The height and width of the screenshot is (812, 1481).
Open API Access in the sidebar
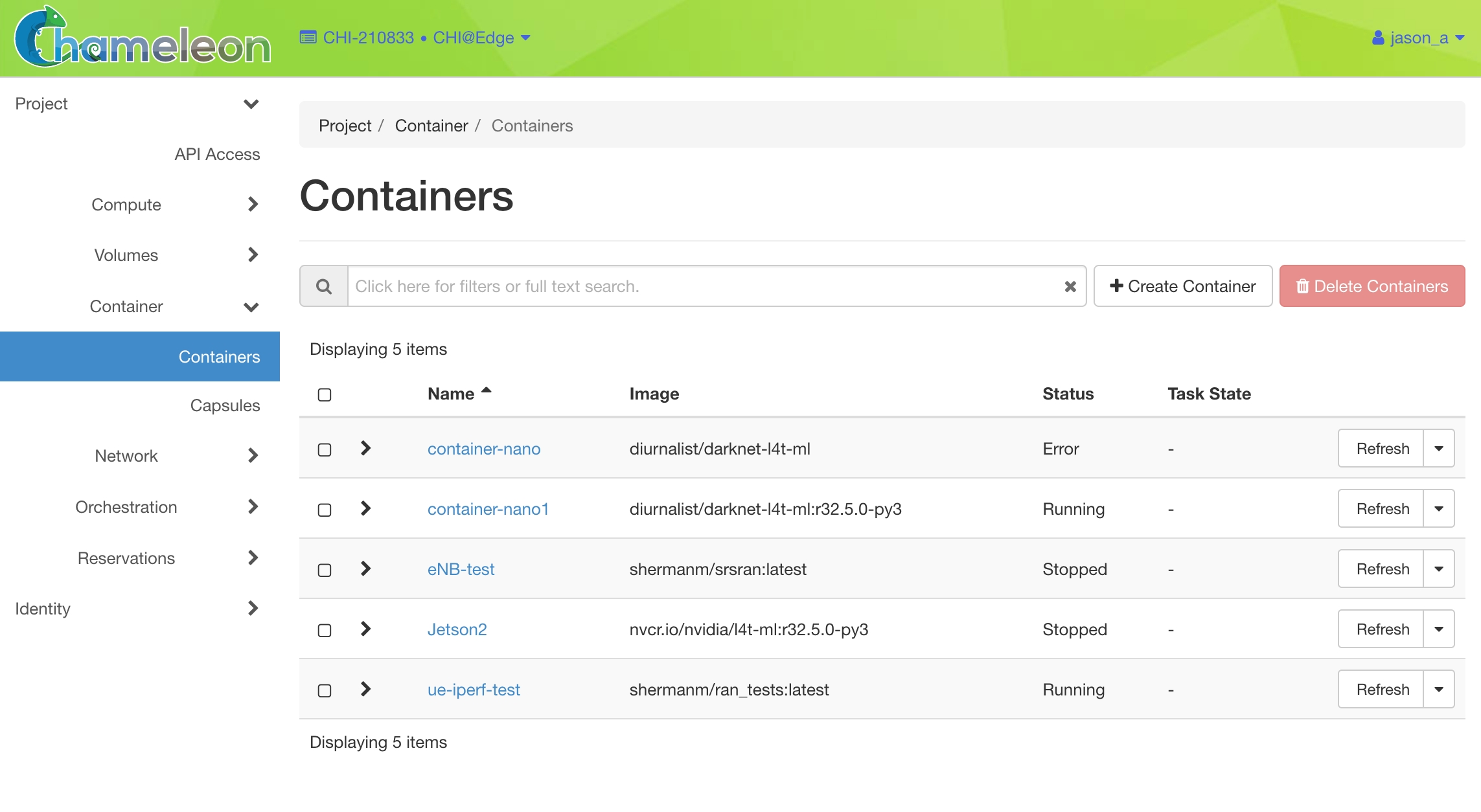[217, 154]
